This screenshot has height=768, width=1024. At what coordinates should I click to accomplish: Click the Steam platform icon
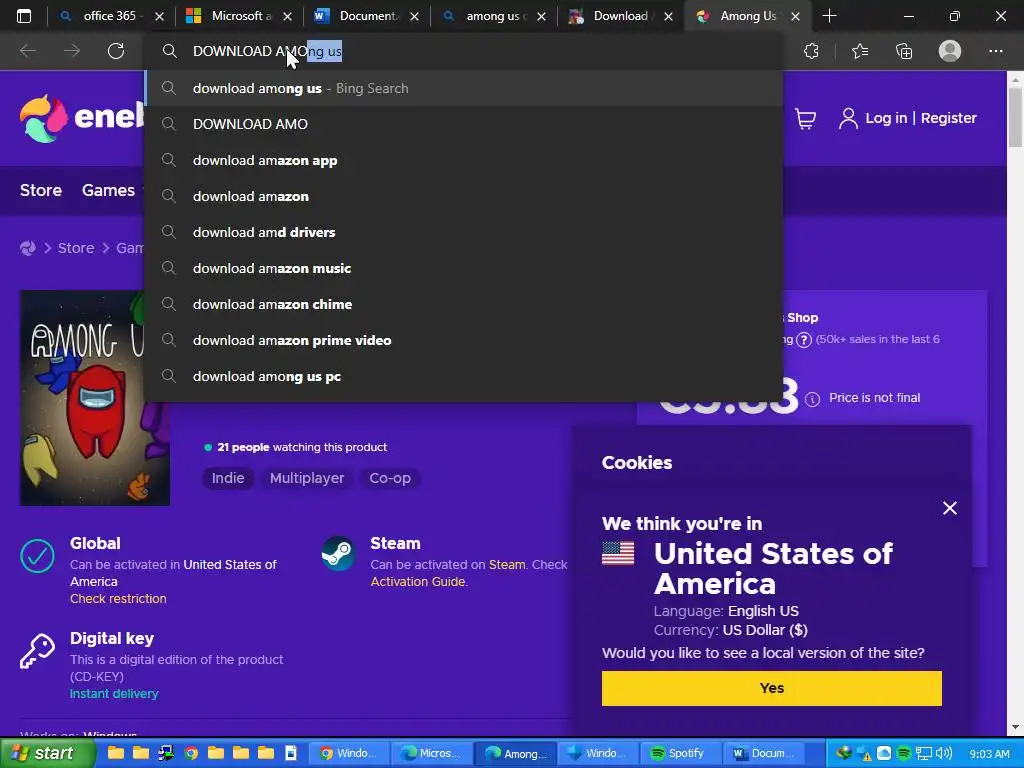[x=338, y=554]
